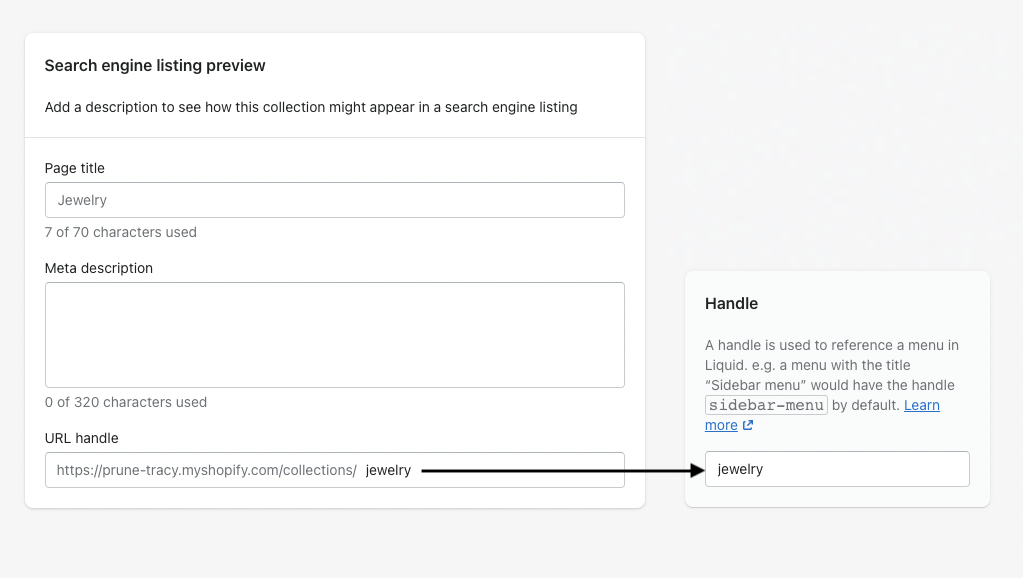Viewport: 1023px width, 578px height.
Task: Click the '0 of 320 characters used' counter
Action: coord(126,402)
